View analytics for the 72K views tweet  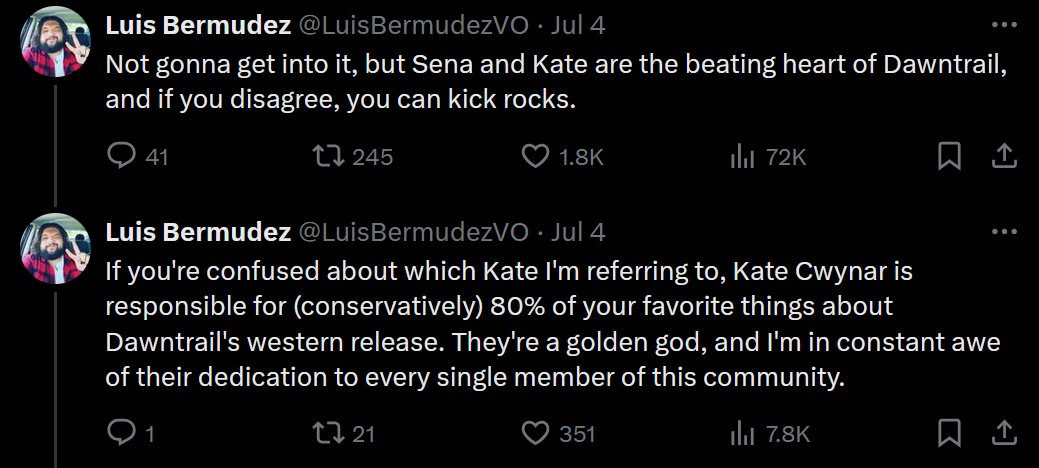[x=742, y=157]
